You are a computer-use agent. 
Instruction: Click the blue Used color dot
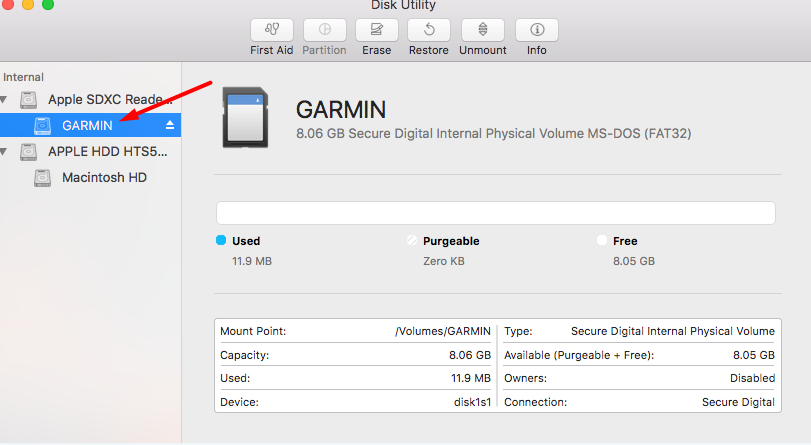[x=221, y=240]
